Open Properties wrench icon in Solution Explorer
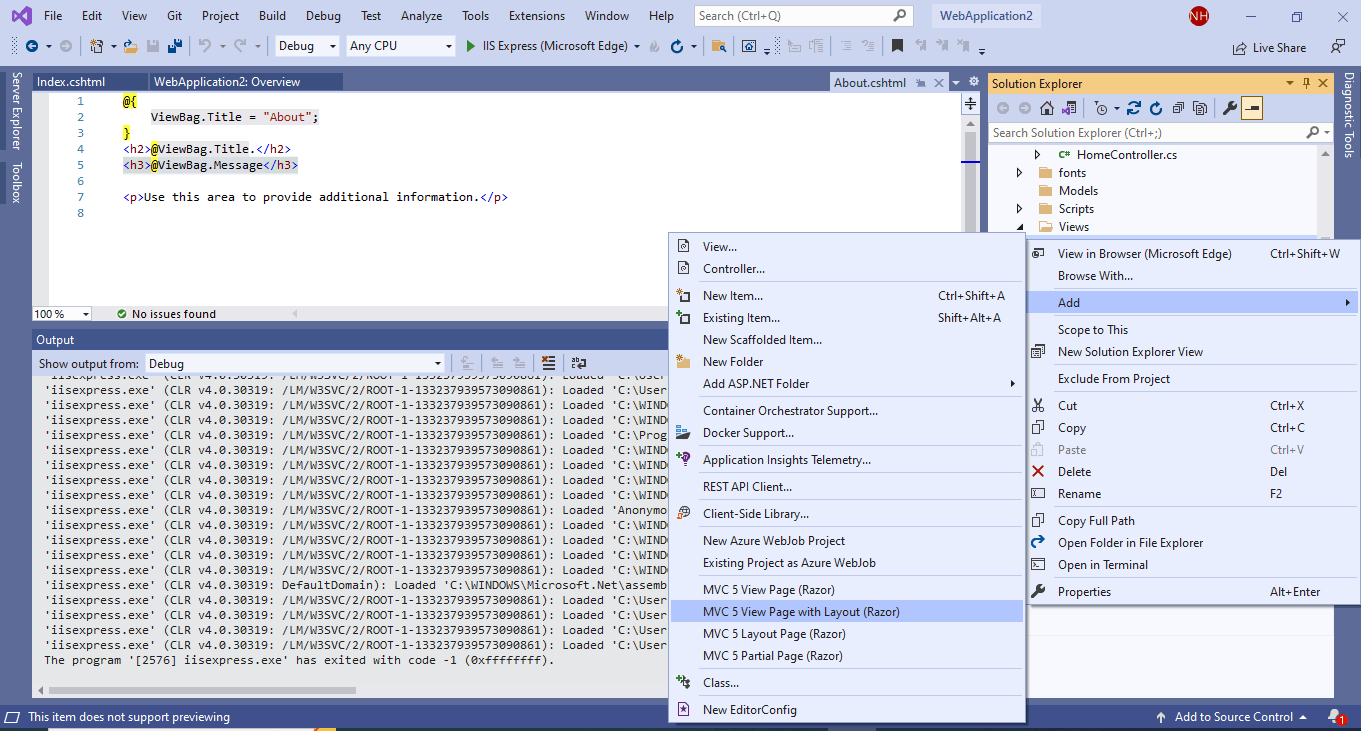This screenshot has height=731, width=1361. tap(1230, 108)
